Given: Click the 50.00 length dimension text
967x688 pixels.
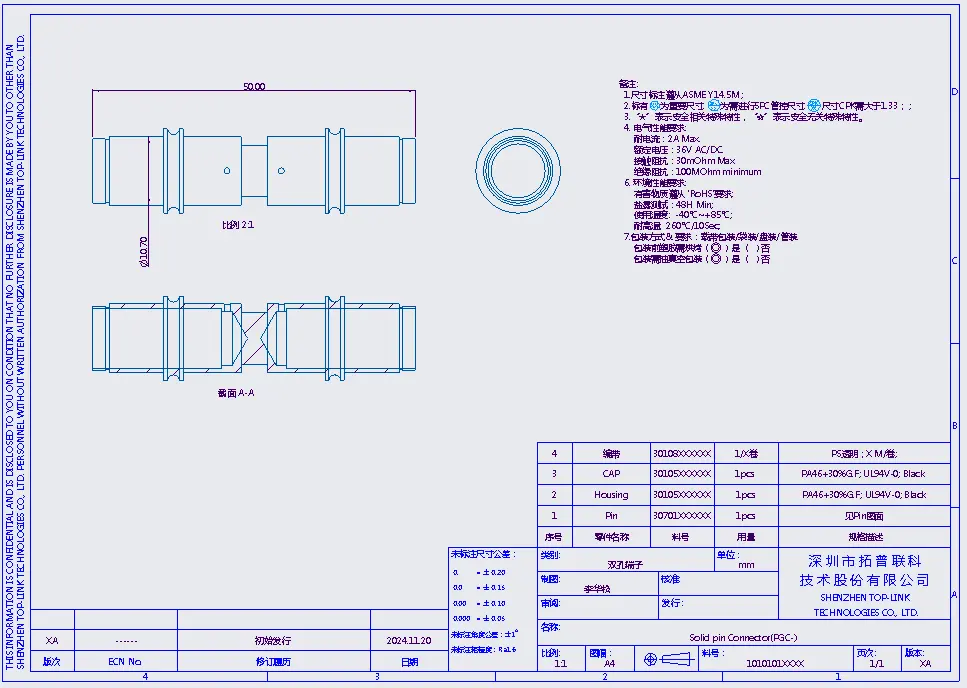Looking at the screenshot, I should 254,87.
